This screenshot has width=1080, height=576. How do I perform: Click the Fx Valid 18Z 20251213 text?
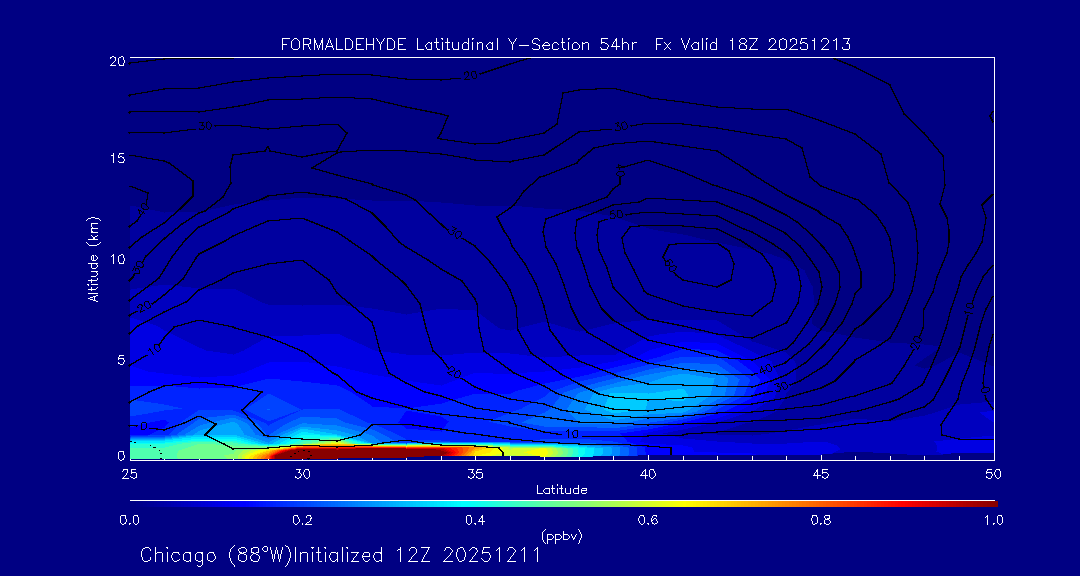pos(752,45)
